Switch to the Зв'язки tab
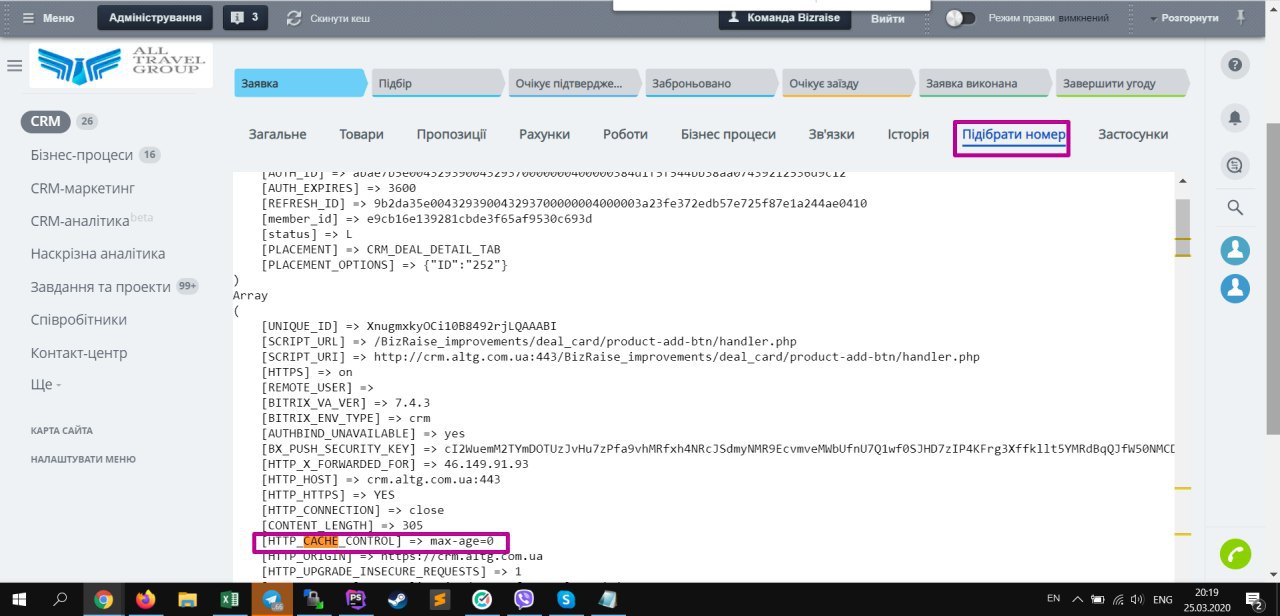This screenshot has height=616, width=1280. 832,134
